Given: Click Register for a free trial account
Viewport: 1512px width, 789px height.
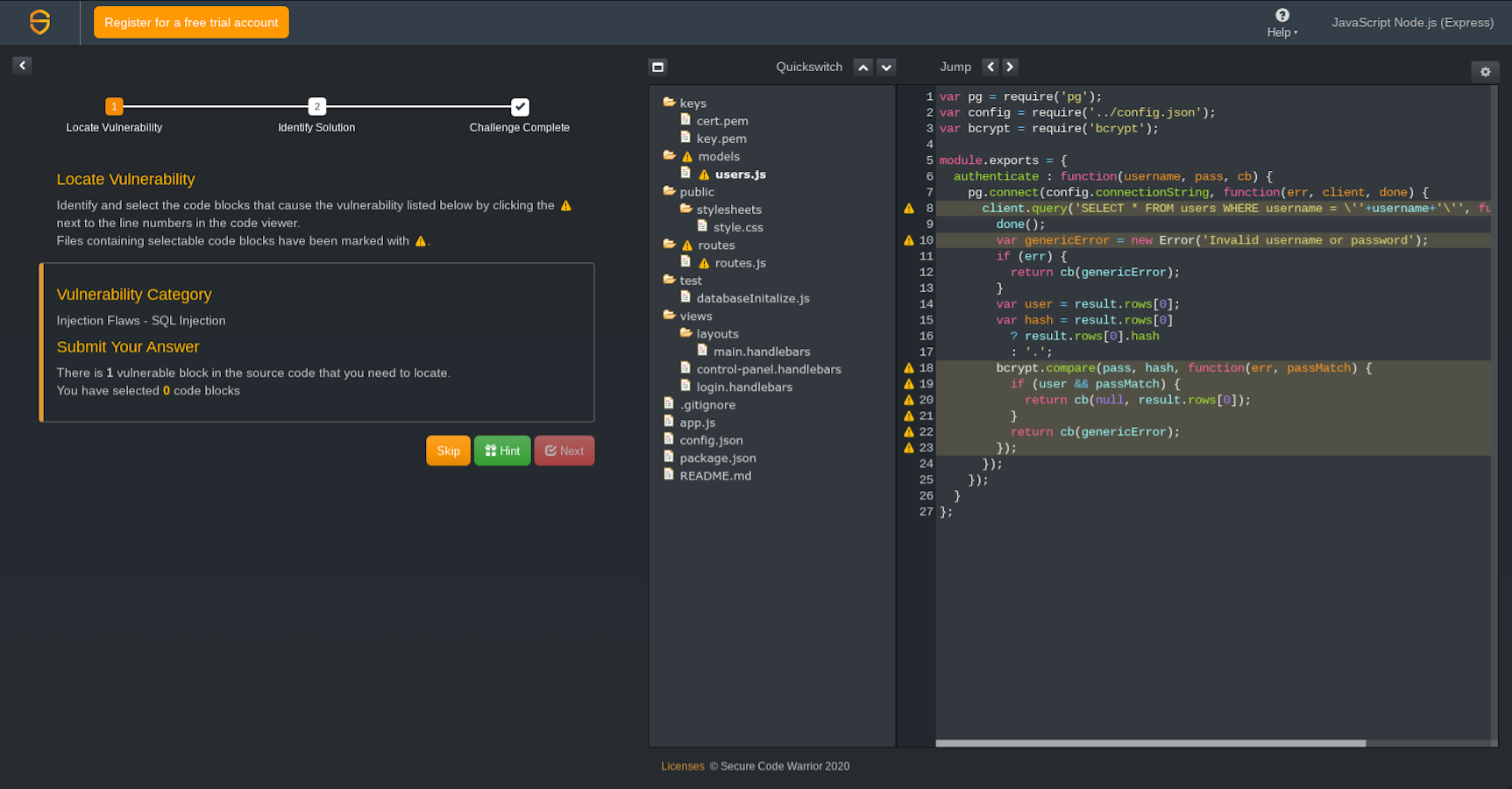Looking at the screenshot, I should 191,23.
